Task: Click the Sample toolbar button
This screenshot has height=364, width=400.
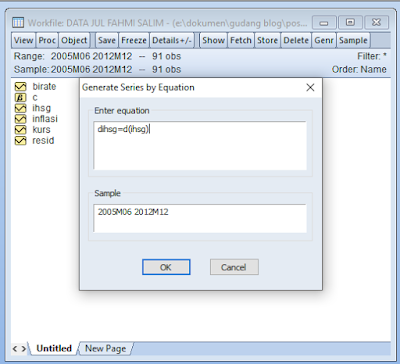Action: [353, 40]
